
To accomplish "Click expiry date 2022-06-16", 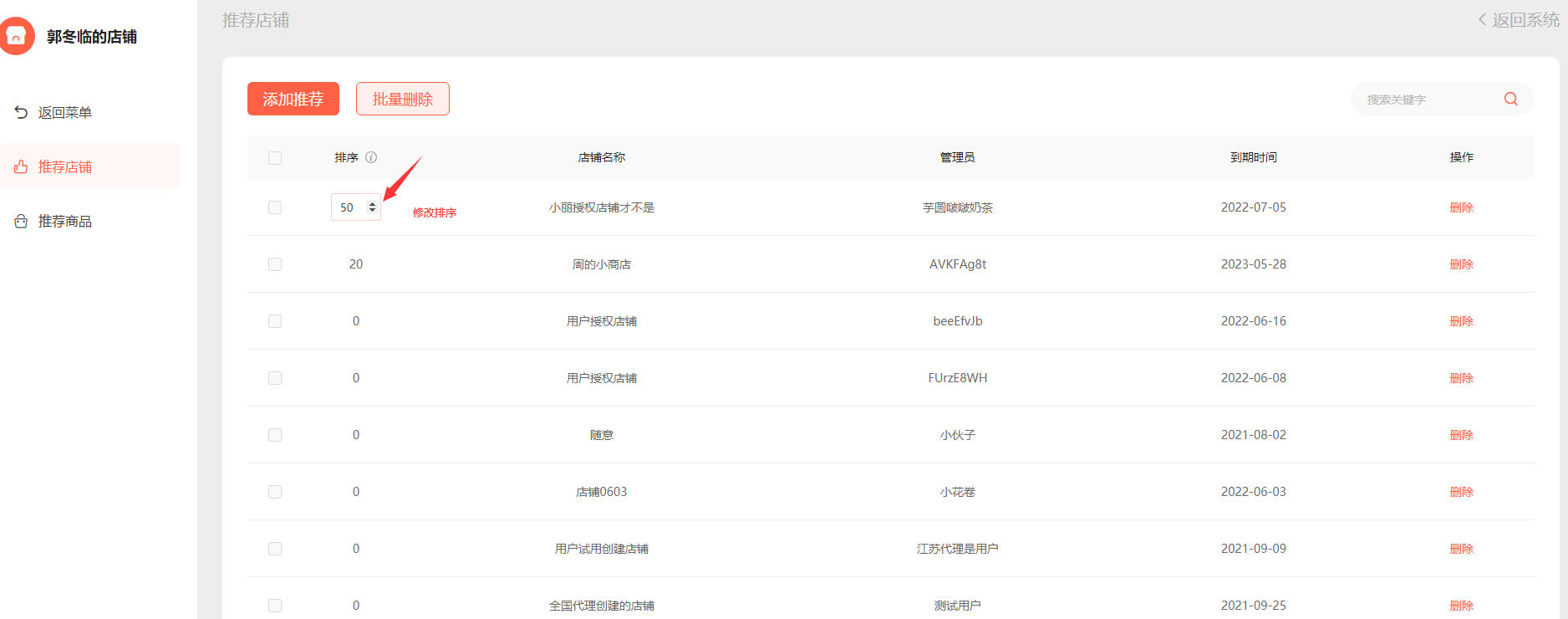I will 1254,321.
